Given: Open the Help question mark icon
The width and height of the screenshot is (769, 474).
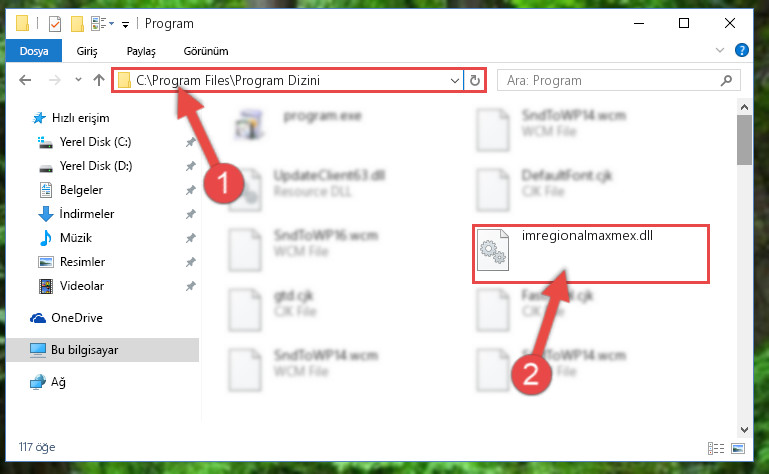Looking at the screenshot, I should point(742,50).
